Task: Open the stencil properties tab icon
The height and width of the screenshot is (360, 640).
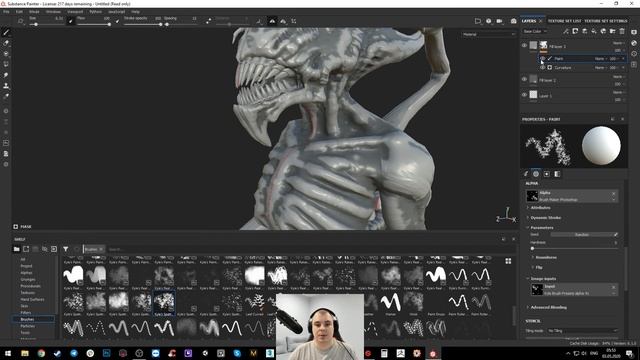Action: [x=547, y=174]
